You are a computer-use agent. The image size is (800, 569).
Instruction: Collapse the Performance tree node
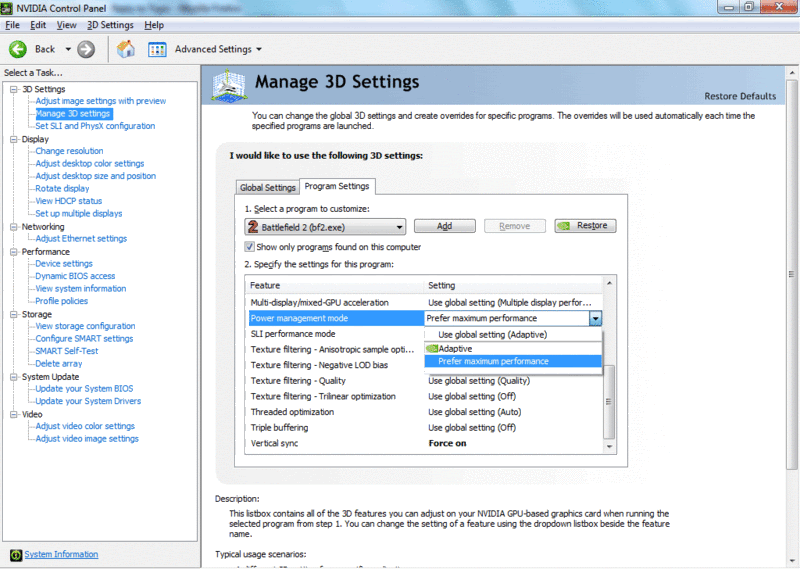click(x=14, y=252)
